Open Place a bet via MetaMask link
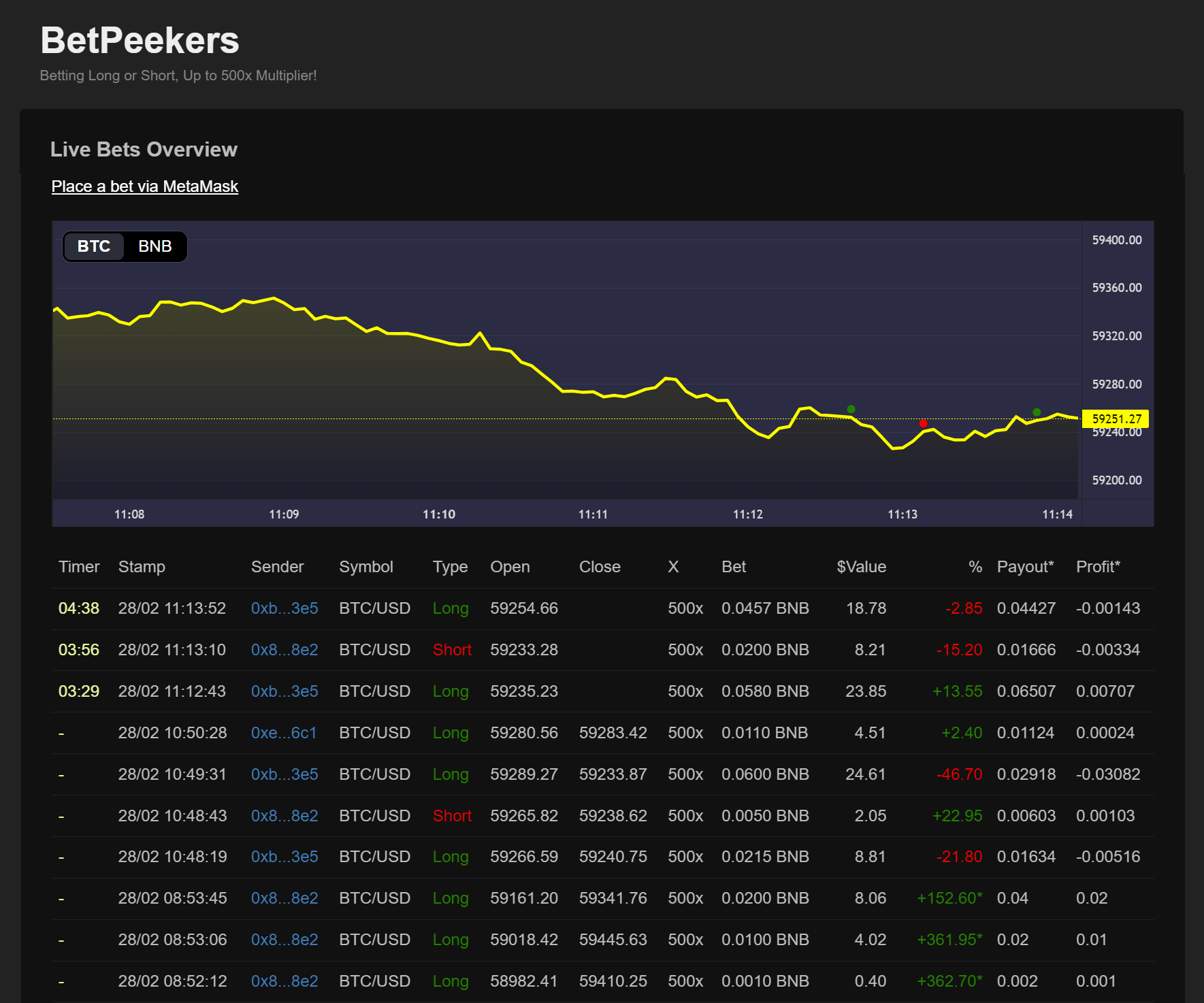This screenshot has height=1003, width=1204. [x=145, y=186]
